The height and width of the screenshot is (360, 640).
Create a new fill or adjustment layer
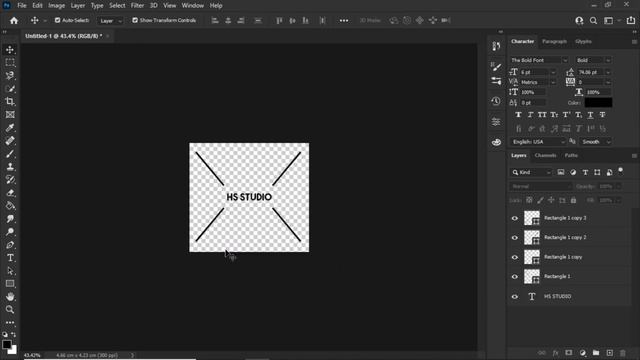[x=582, y=353]
